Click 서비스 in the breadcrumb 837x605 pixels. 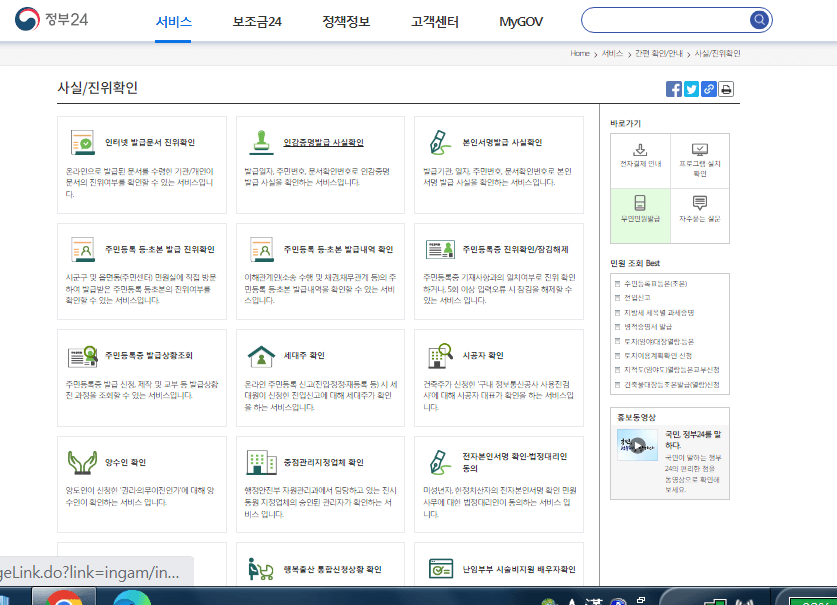click(612, 53)
